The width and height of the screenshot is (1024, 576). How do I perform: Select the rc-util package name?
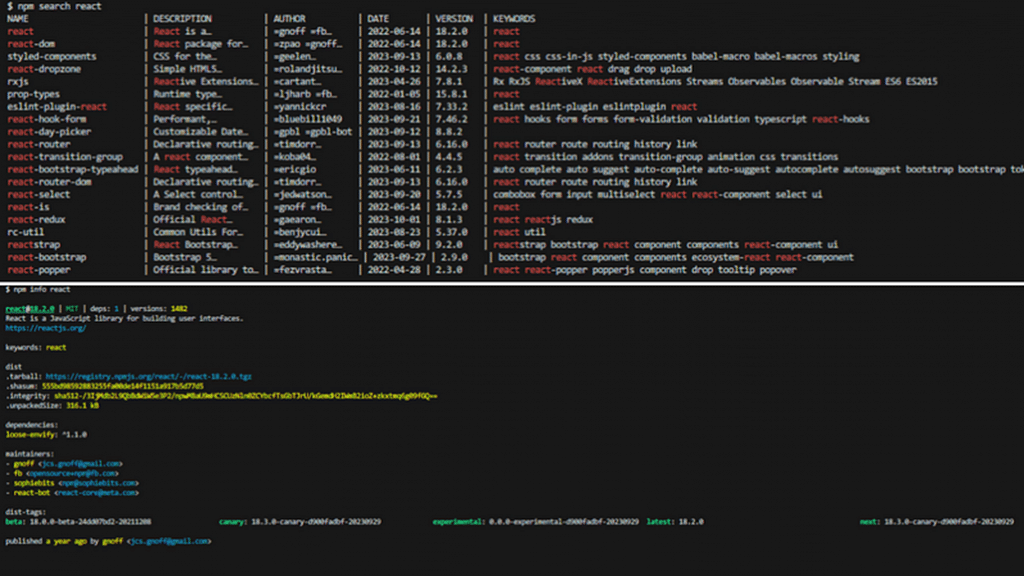point(25,232)
